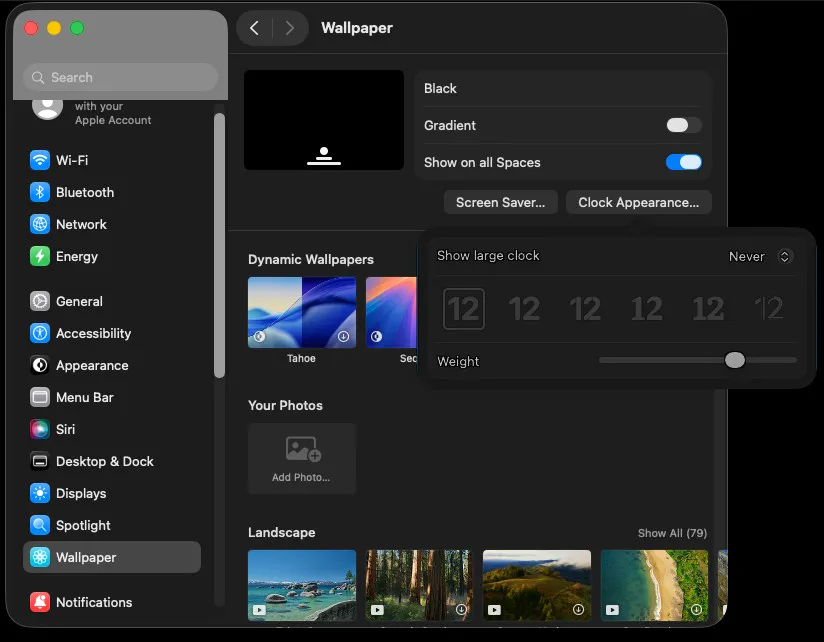The image size is (824, 642).
Task: Click the Displays sun icon
Action: tap(40, 493)
